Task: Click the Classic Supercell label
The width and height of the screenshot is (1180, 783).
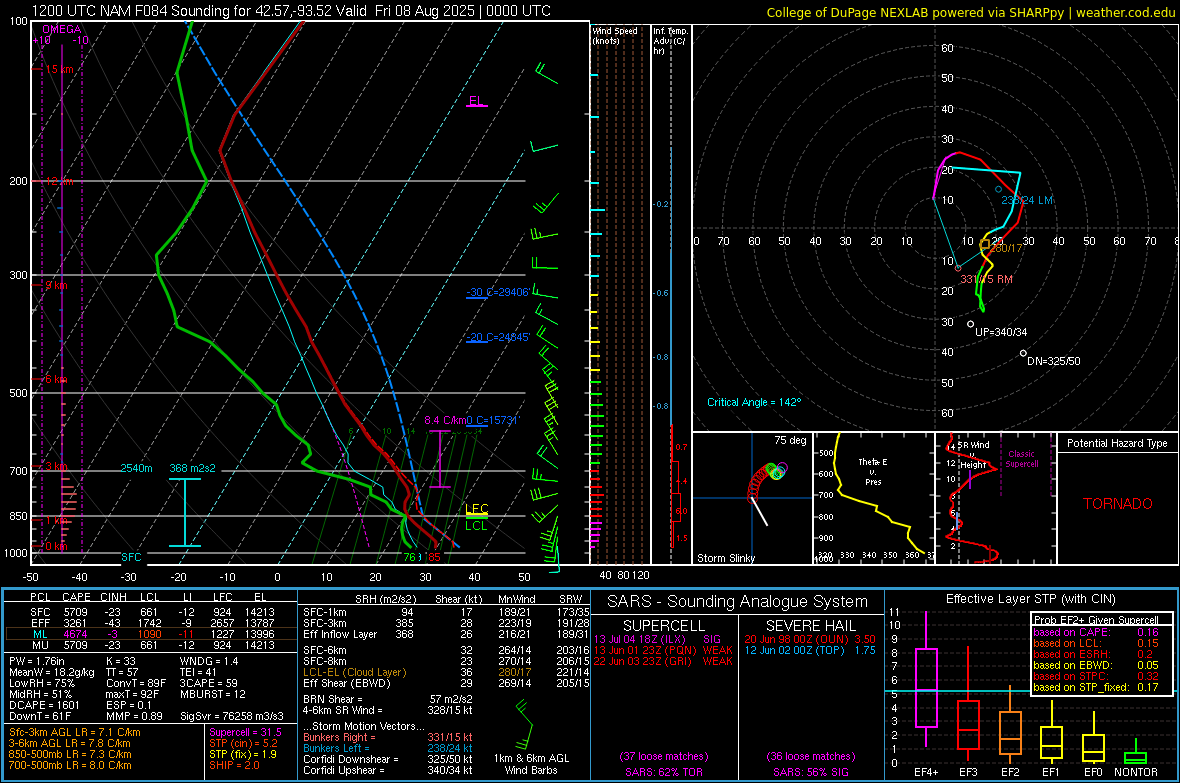Action: click(1021, 459)
